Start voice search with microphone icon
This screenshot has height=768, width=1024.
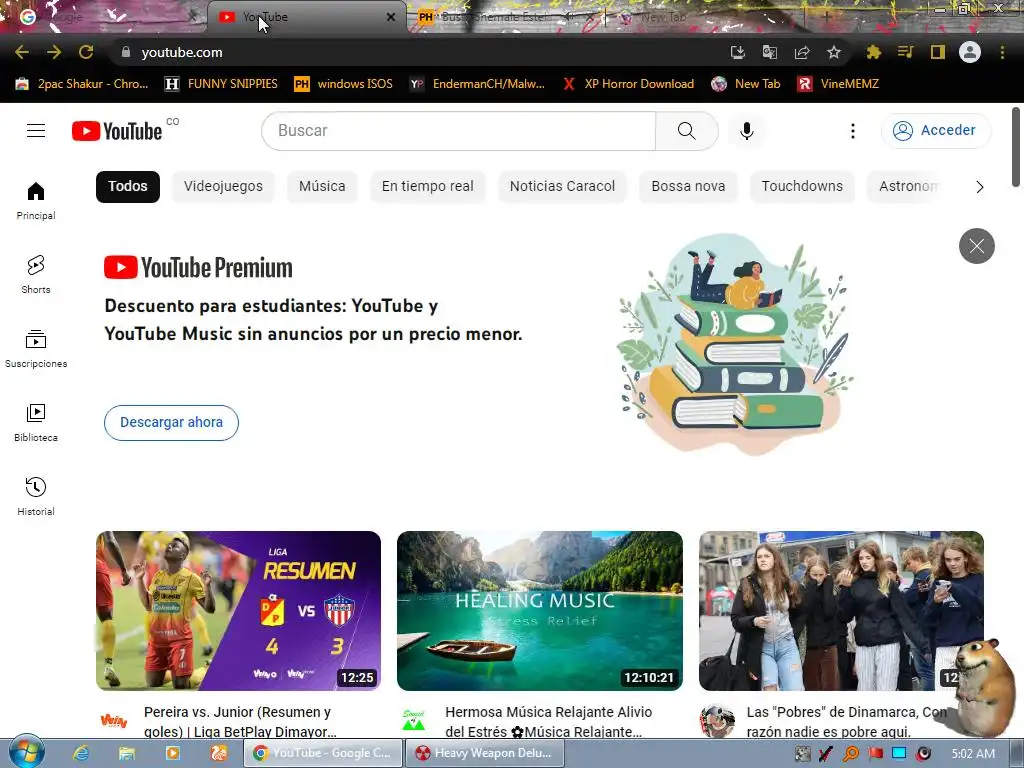tap(746, 131)
